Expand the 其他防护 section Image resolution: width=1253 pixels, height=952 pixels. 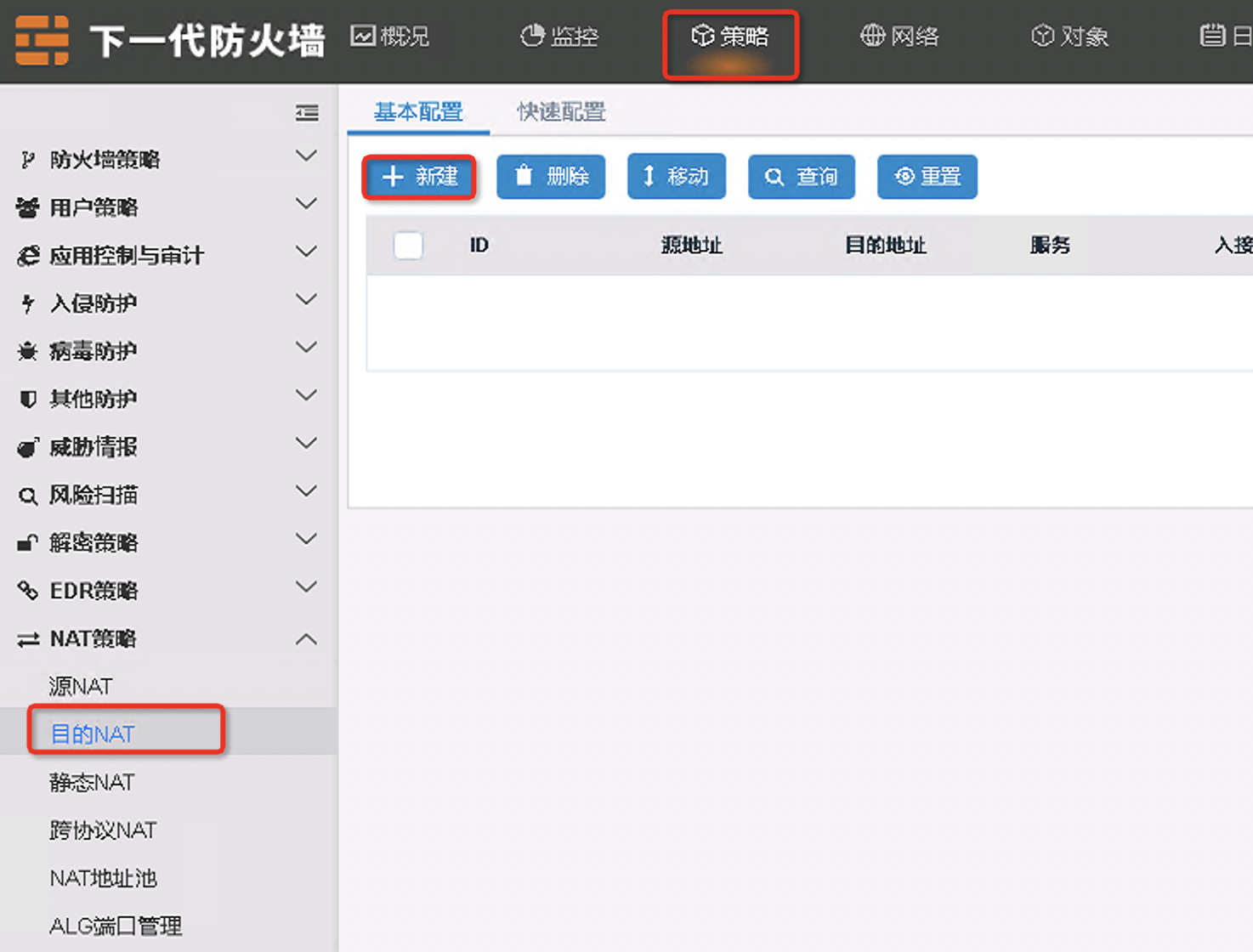[x=304, y=394]
